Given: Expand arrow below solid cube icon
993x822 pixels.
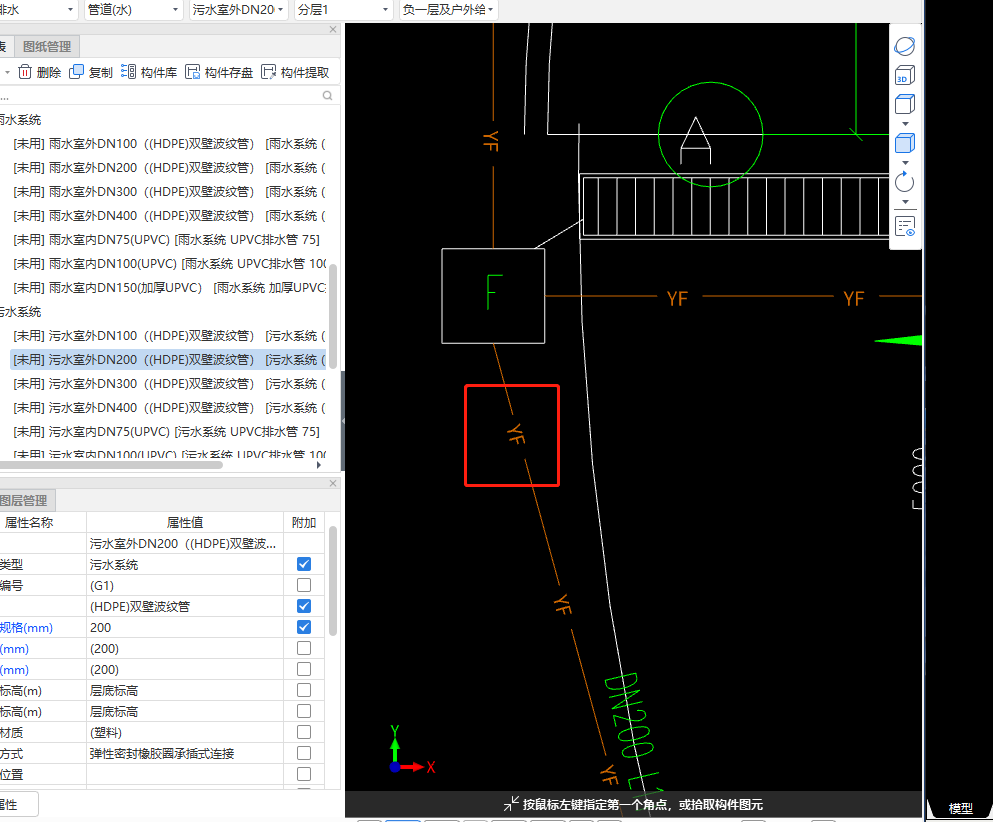Looking at the screenshot, I should click(905, 163).
